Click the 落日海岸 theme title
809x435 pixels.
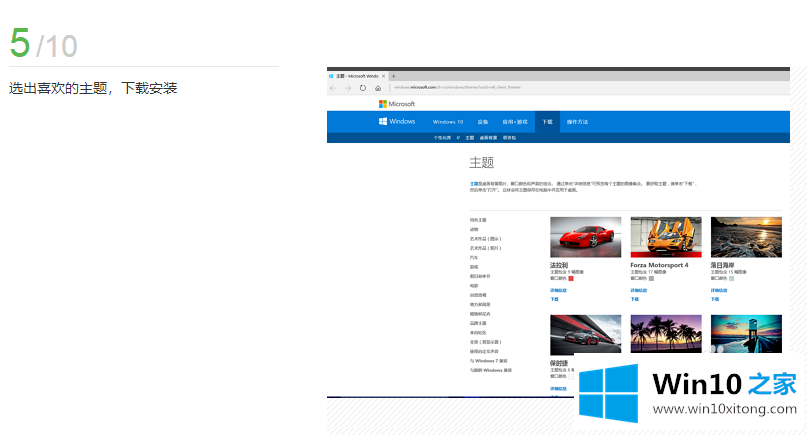click(x=722, y=265)
